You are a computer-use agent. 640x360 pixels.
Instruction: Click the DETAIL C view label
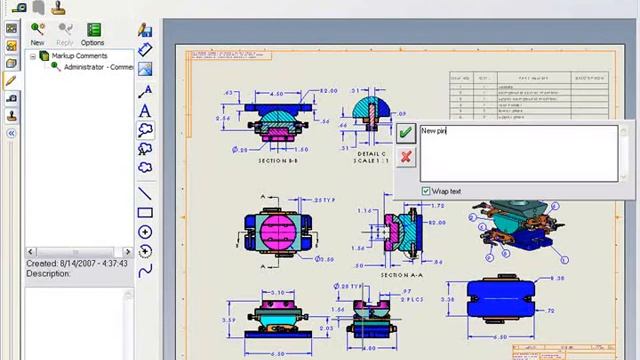coord(371,154)
